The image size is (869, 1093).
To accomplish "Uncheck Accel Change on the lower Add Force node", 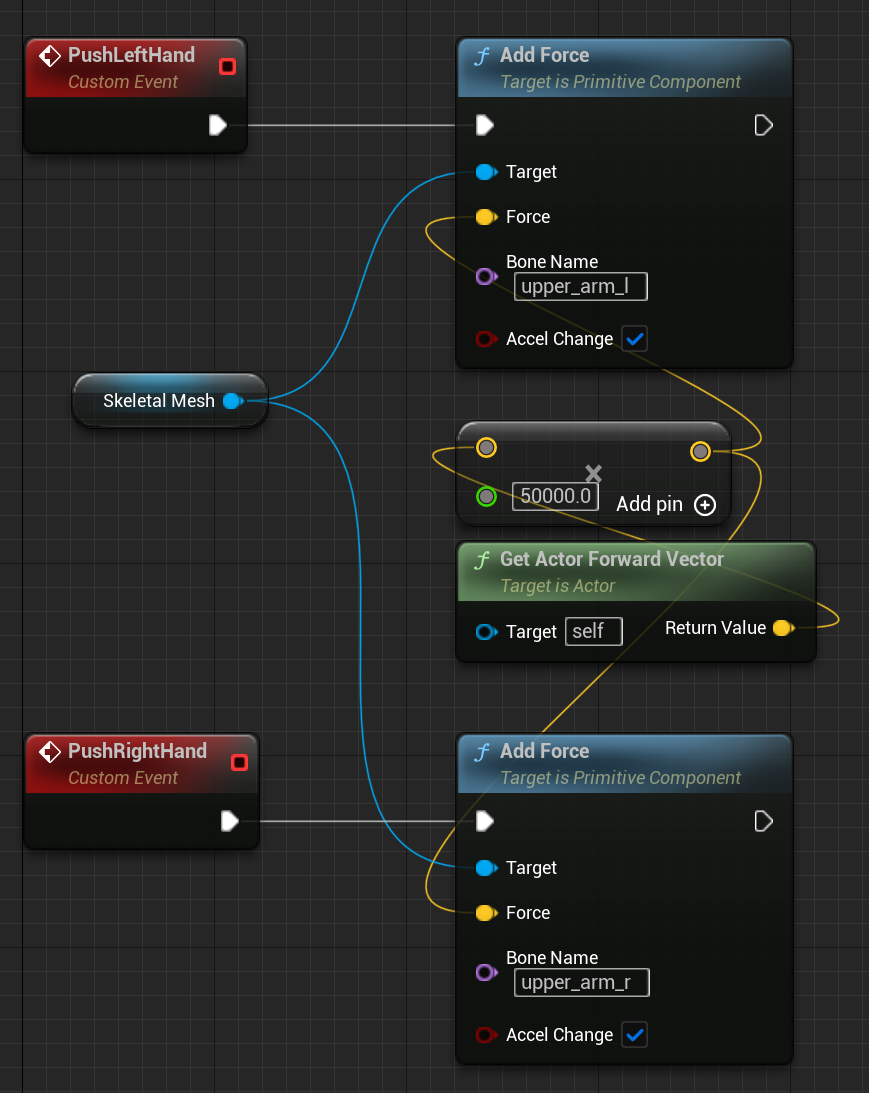I will pyautogui.click(x=634, y=1035).
